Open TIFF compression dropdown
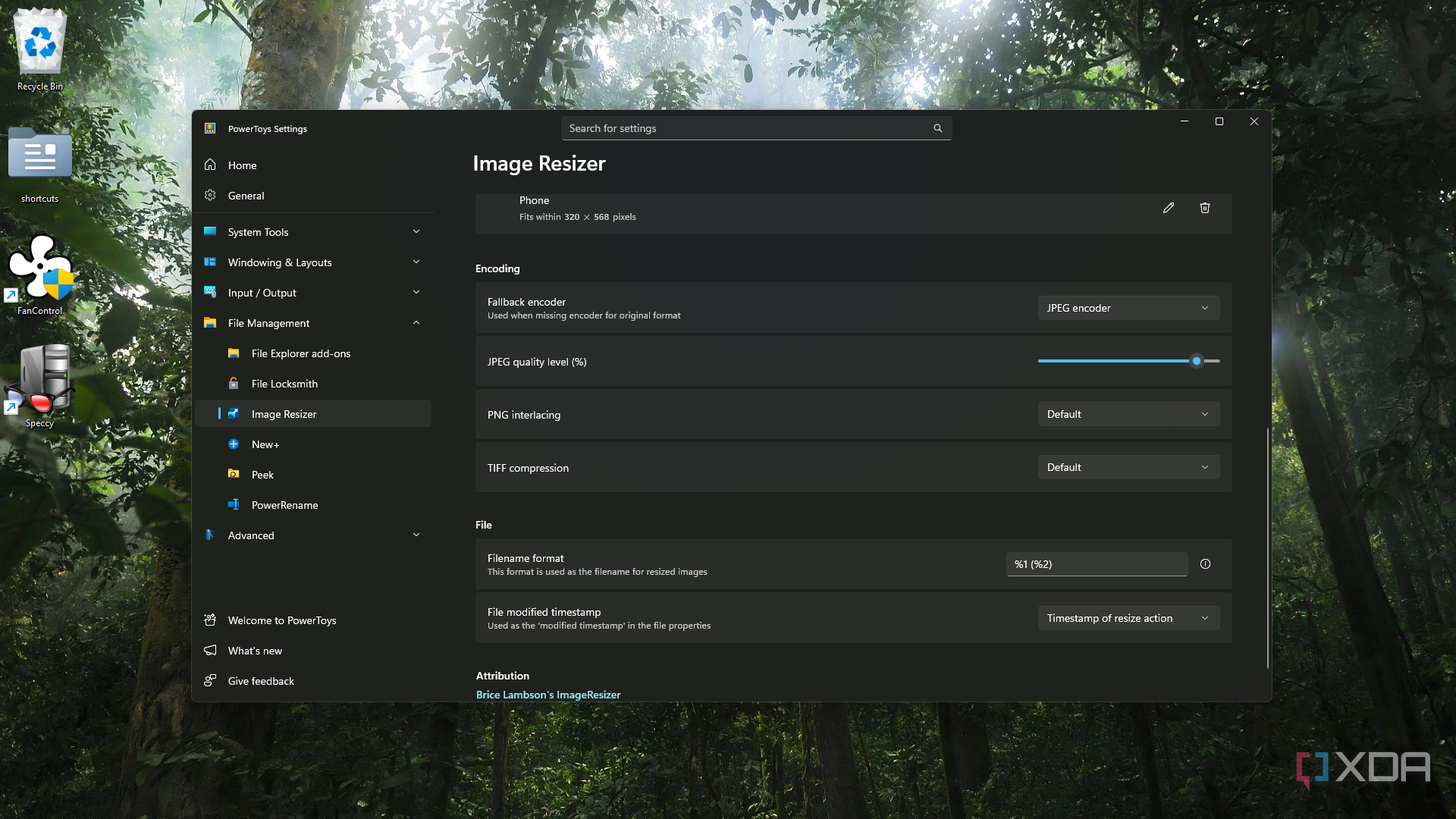Screen dimensions: 1456x819 point(1128,467)
